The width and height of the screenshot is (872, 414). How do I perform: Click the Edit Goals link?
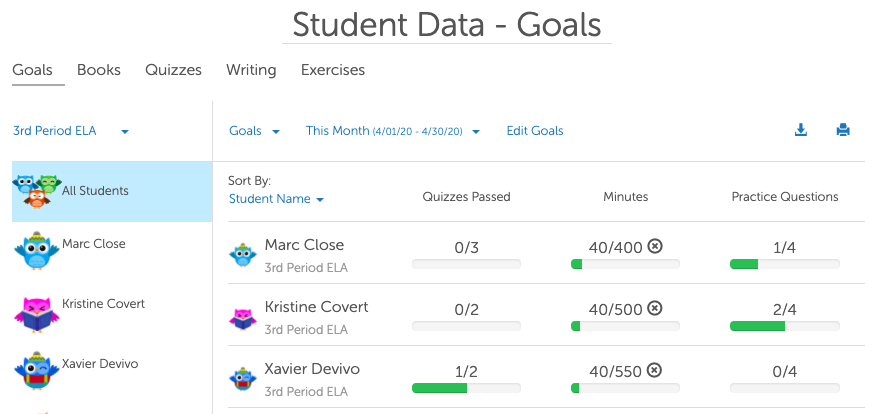[535, 131]
